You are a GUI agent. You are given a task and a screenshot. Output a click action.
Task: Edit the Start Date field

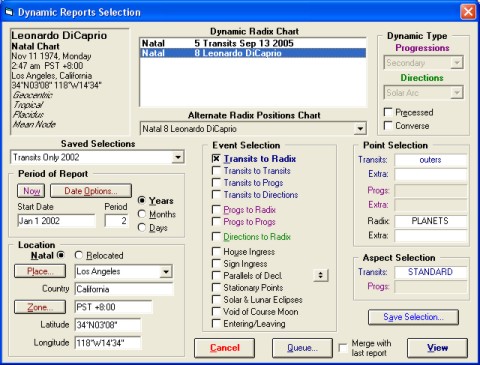56,221
